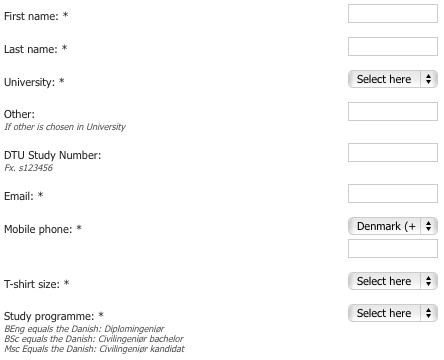Focus the Last name text box
Image resolution: width=444 pixels, height=360 pixels.
(x=393, y=47)
